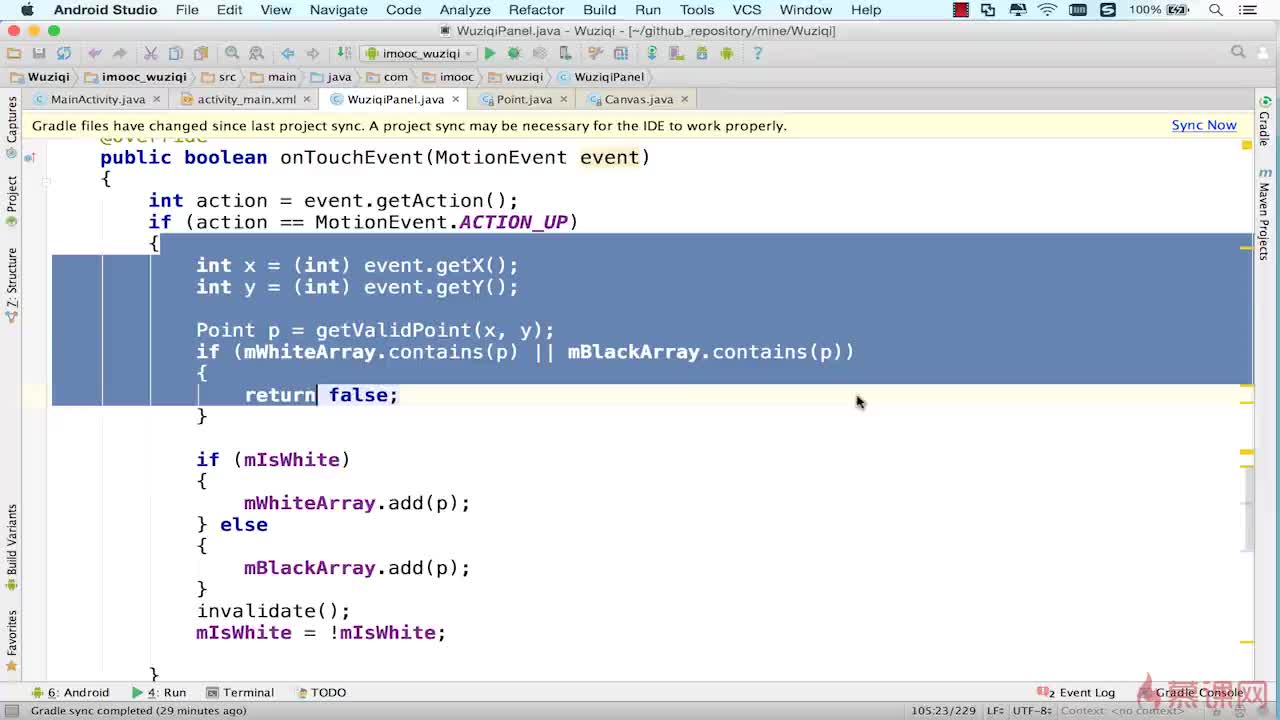Open the imooc_wuziqi run configuration dropdown
The height and width of the screenshot is (720, 1280).
pyautogui.click(x=418, y=53)
